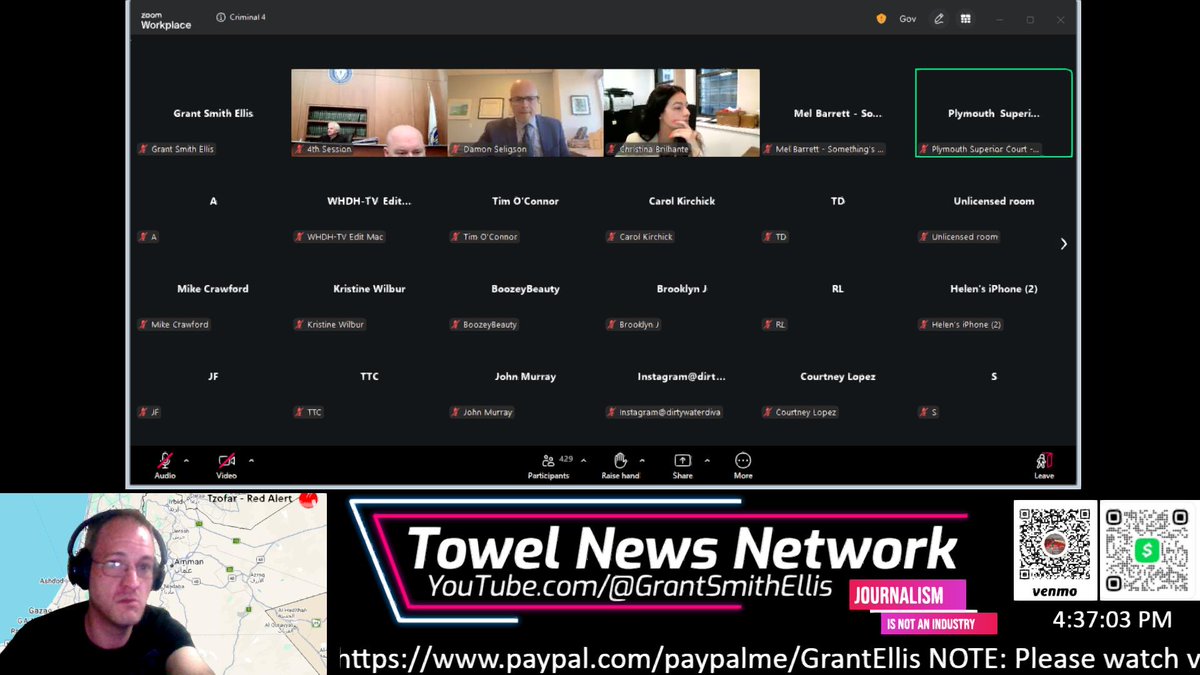The width and height of the screenshot is (1200, 675).
Task: Click muted mic icon beside Damon Seligson label
Action: [455, 149]
